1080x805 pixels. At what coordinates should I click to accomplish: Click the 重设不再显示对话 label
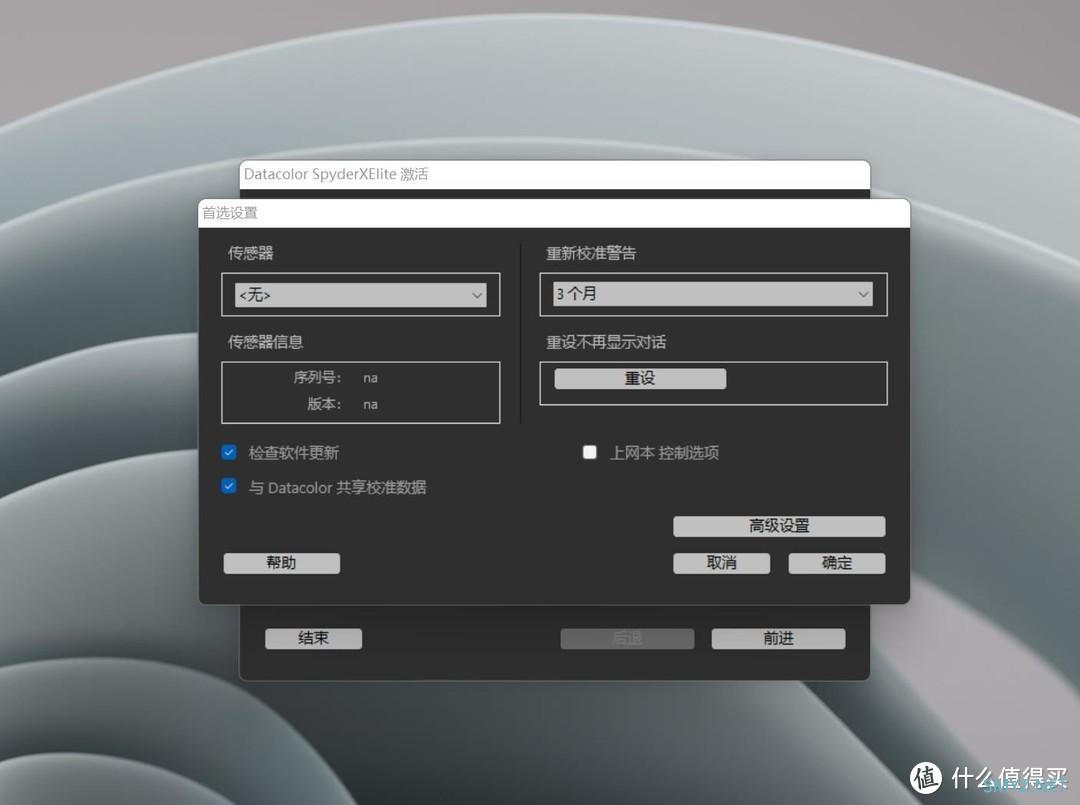click(606, 342)
